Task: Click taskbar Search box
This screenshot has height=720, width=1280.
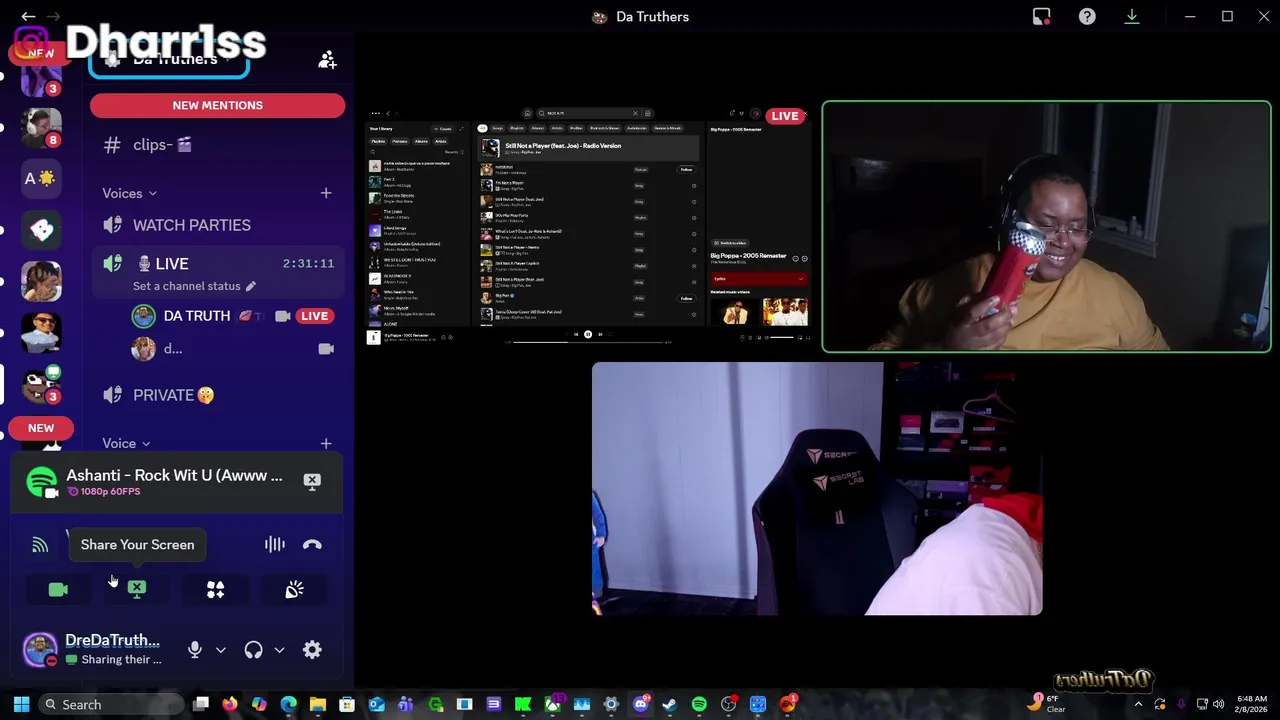Action: [x=110, y=704]
